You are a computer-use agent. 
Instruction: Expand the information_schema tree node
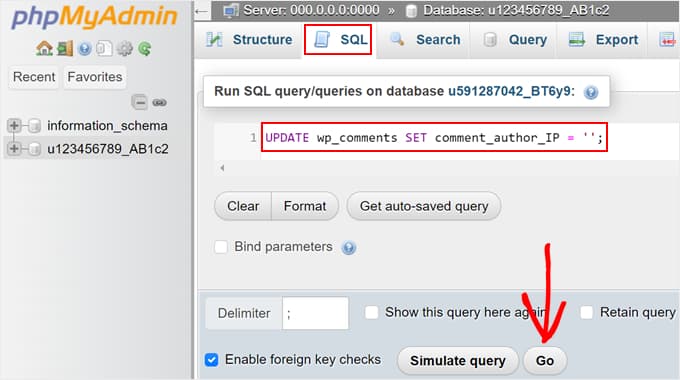click(x=14, y=126)
